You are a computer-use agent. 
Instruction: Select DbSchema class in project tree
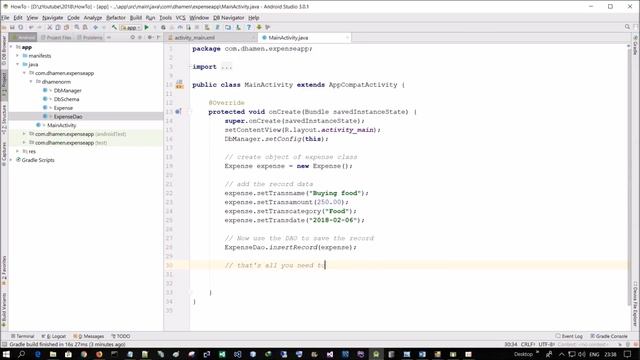[x=67, y=99]
